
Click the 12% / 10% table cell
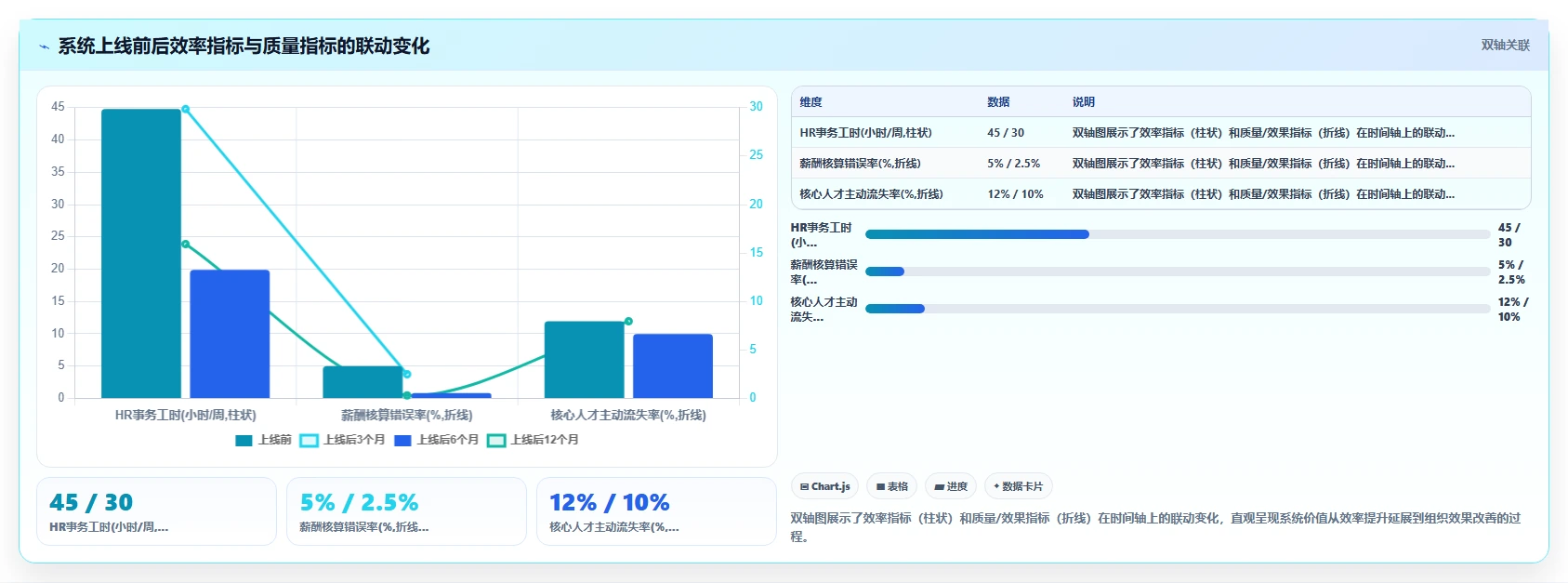click(x=1015, y=194)
